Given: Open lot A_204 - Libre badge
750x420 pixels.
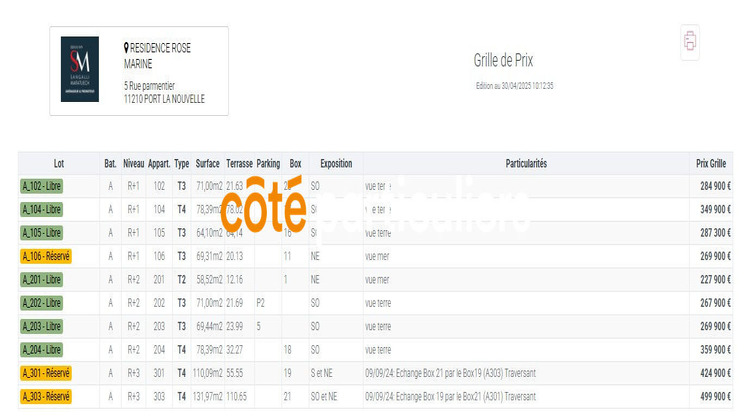Looking at the screenshot, I should click(41, 350).
